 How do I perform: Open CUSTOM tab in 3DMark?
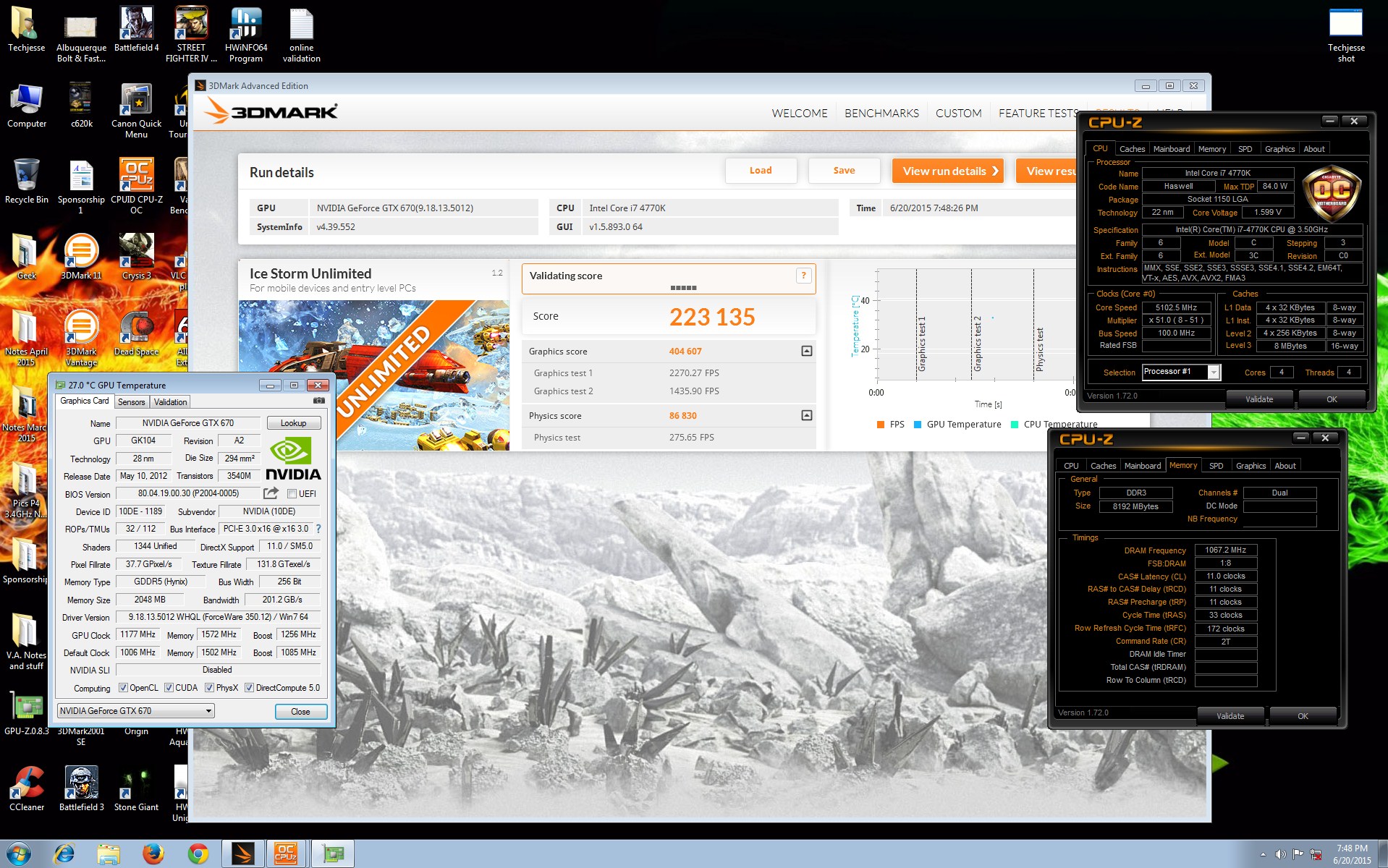point(958,114)
